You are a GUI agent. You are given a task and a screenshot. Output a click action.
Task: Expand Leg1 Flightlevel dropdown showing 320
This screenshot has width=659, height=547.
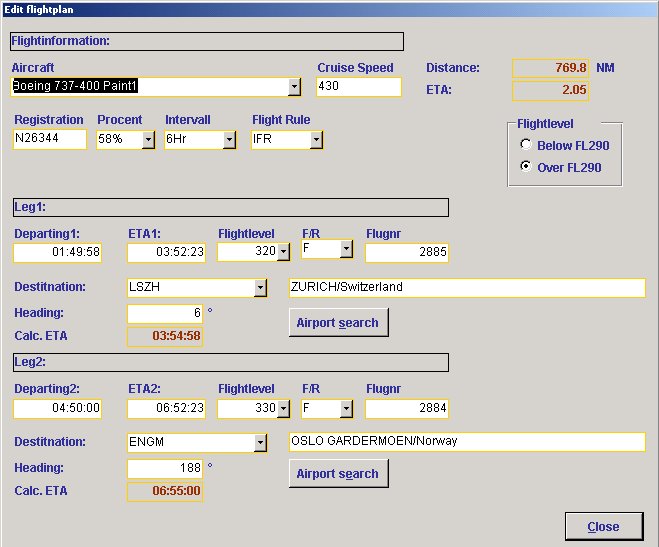(284, 252)
